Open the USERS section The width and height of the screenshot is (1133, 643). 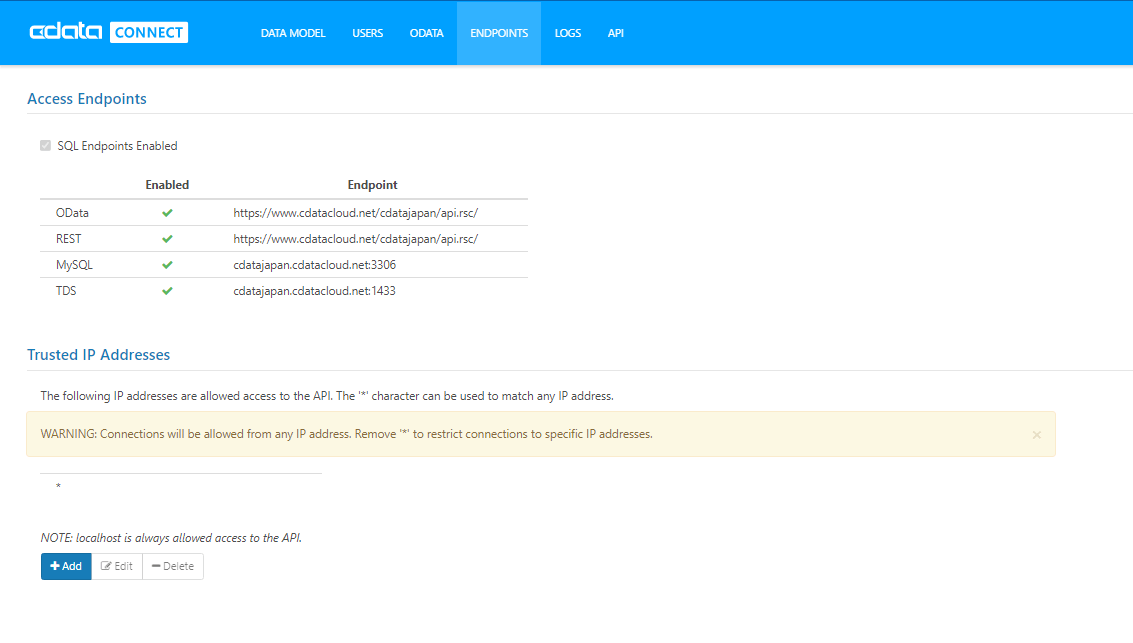367,32
